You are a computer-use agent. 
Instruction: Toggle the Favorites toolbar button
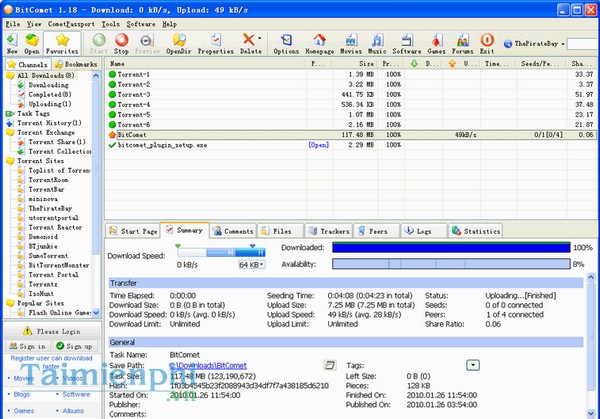pos(62,43)
